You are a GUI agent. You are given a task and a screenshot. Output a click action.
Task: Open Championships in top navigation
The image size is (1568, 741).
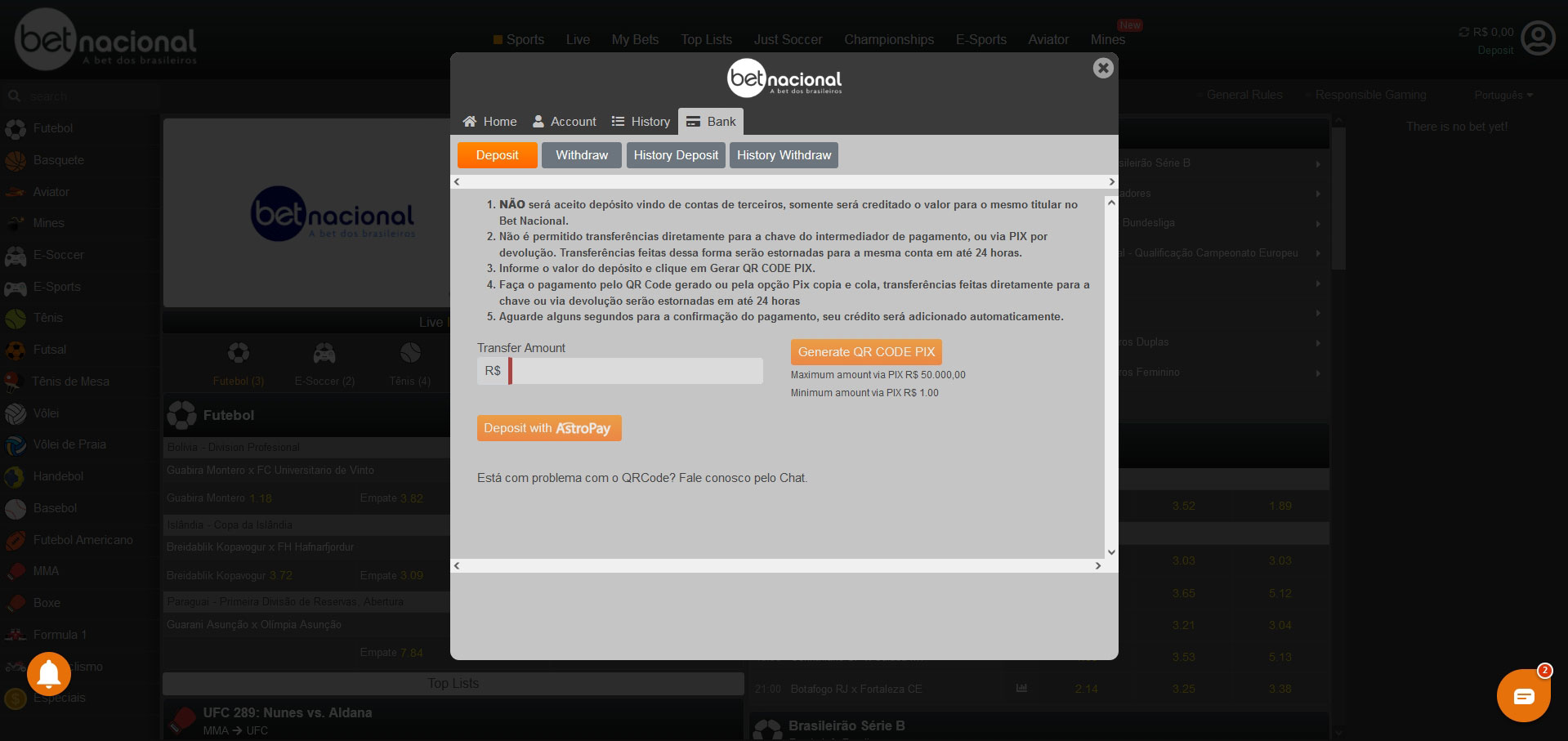[x=889, y=39]
